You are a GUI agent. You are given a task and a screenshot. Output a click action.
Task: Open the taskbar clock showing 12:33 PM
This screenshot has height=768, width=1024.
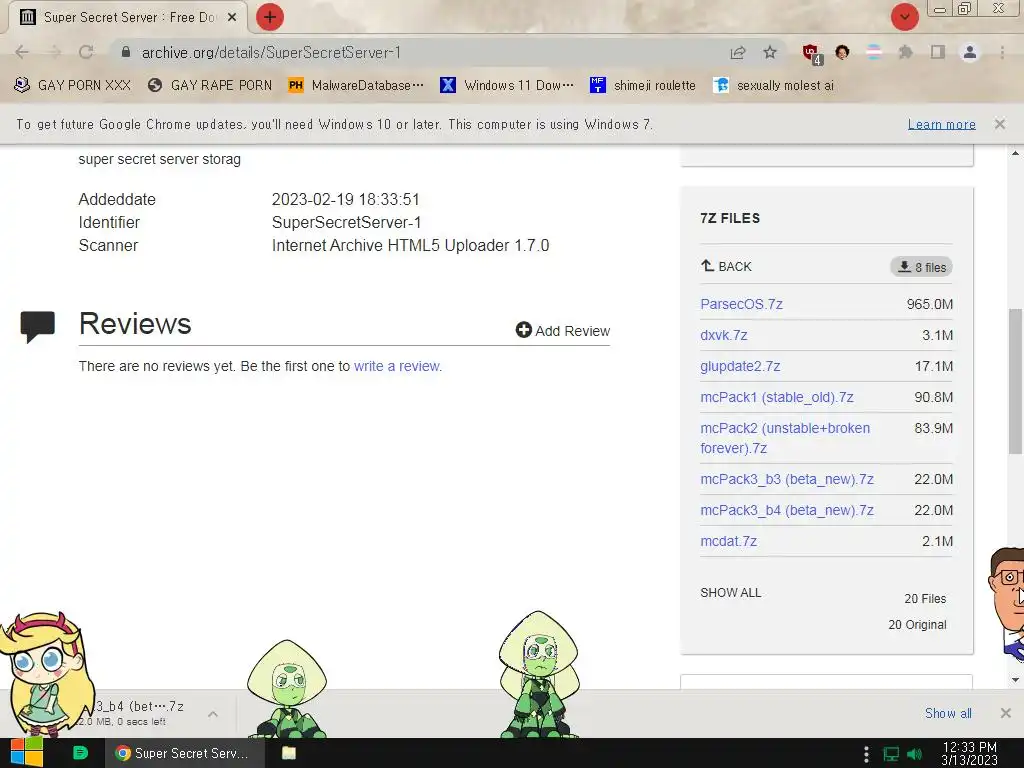coord(970,753)
